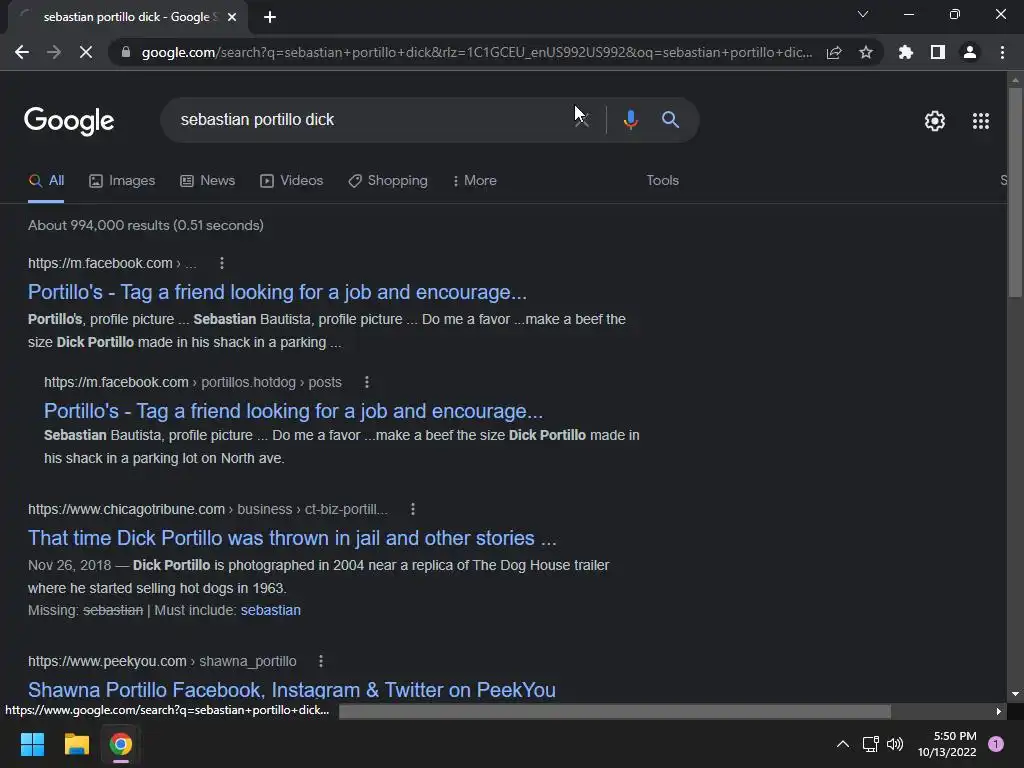Open Shawna Portillo PeekYou result

pyautogui.click(x=292, y=690)
